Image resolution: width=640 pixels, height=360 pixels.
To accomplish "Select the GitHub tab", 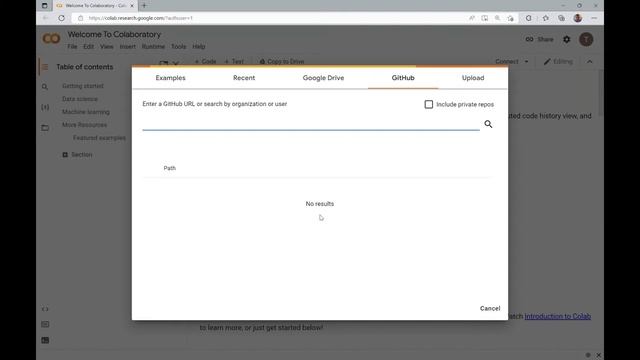I will 403,78.
